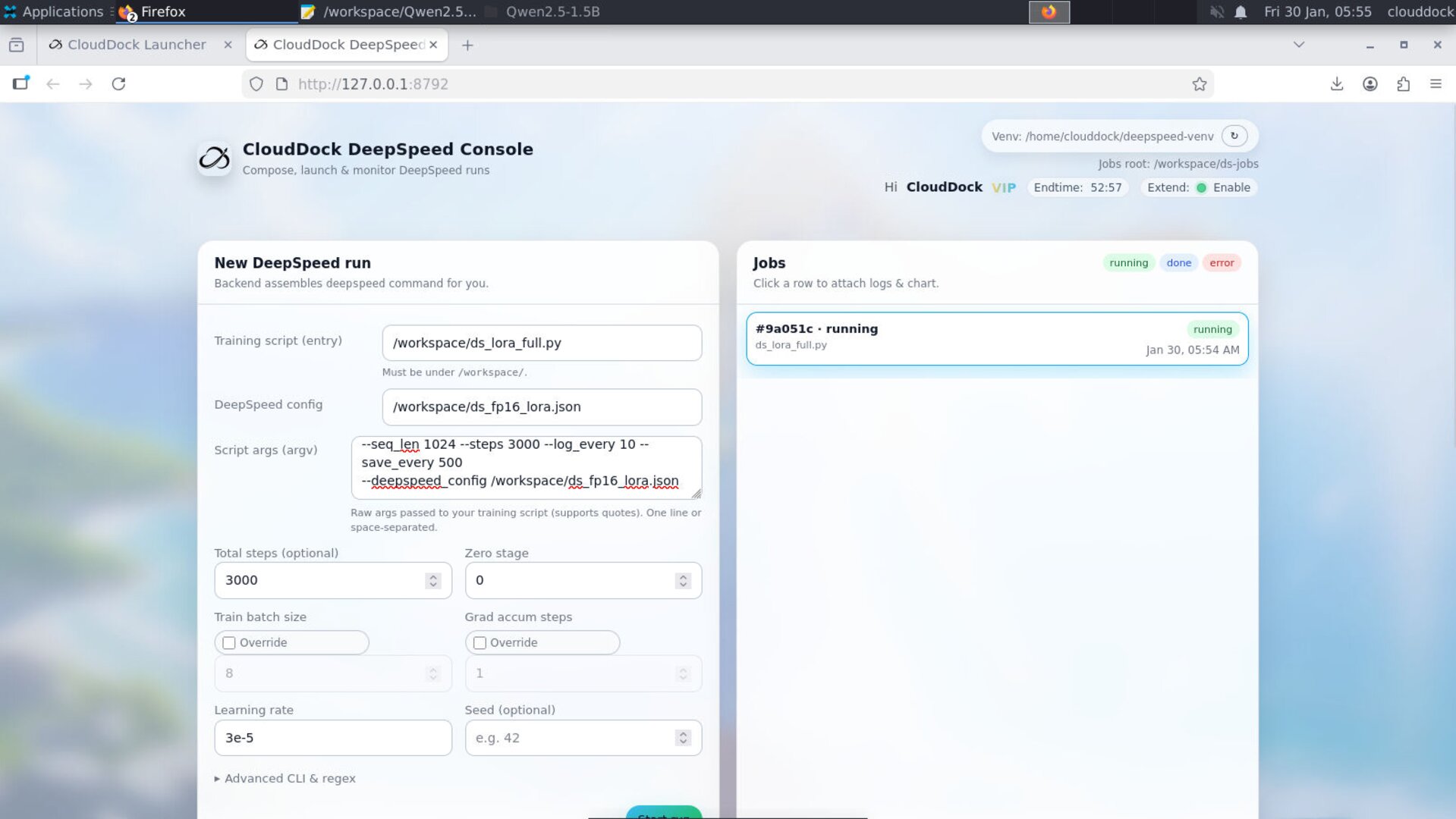Toggle the Extend Enable switch
The image size is (1456, 819).
[1201, 188]
